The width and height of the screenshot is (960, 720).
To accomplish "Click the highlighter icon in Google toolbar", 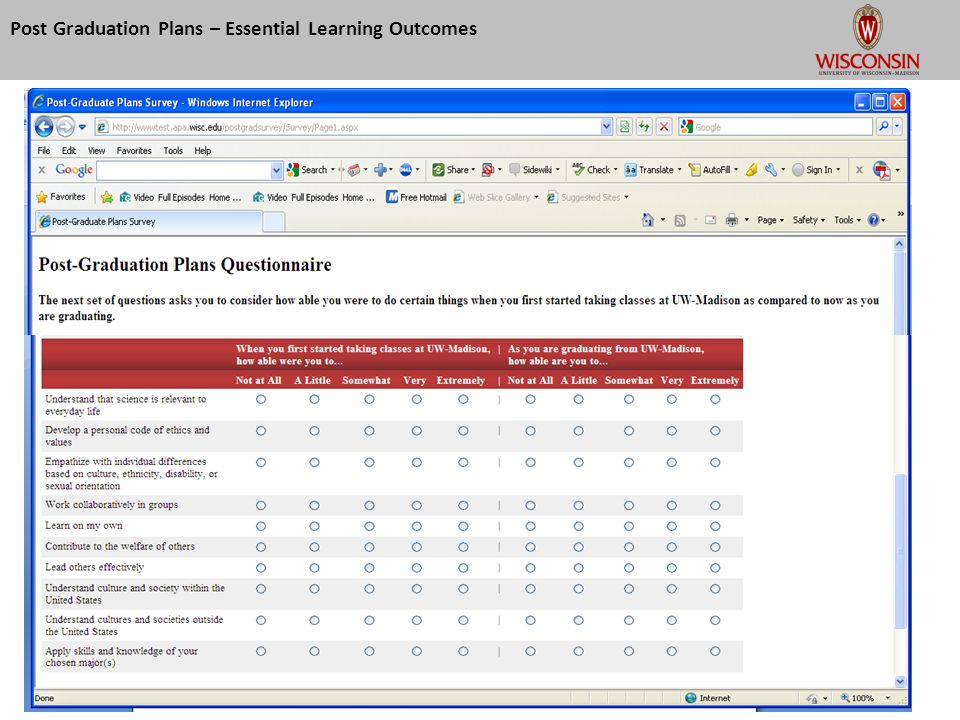I will click(x=751, y=170).
